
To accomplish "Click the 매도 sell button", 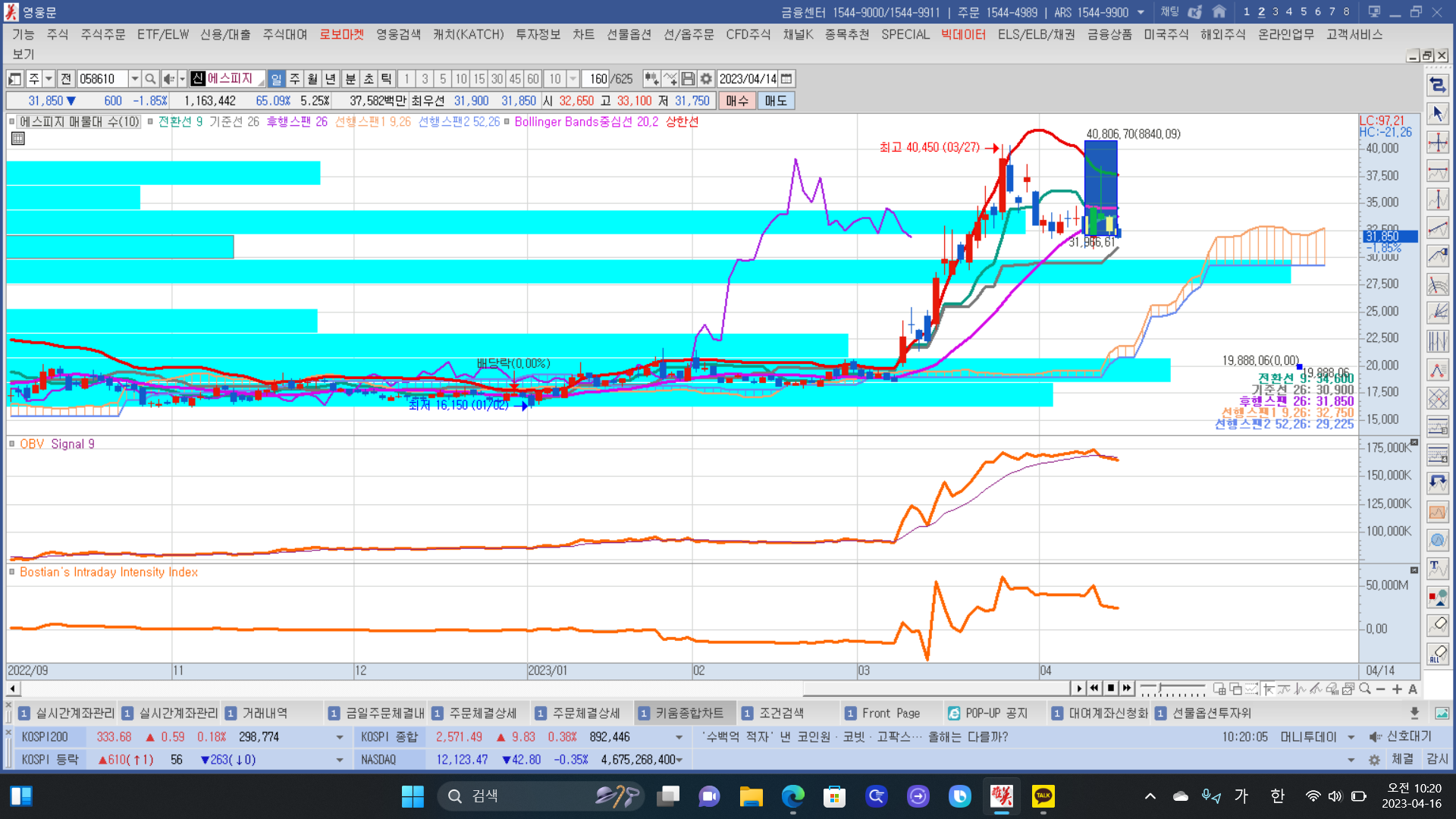I will pos(776,101).
